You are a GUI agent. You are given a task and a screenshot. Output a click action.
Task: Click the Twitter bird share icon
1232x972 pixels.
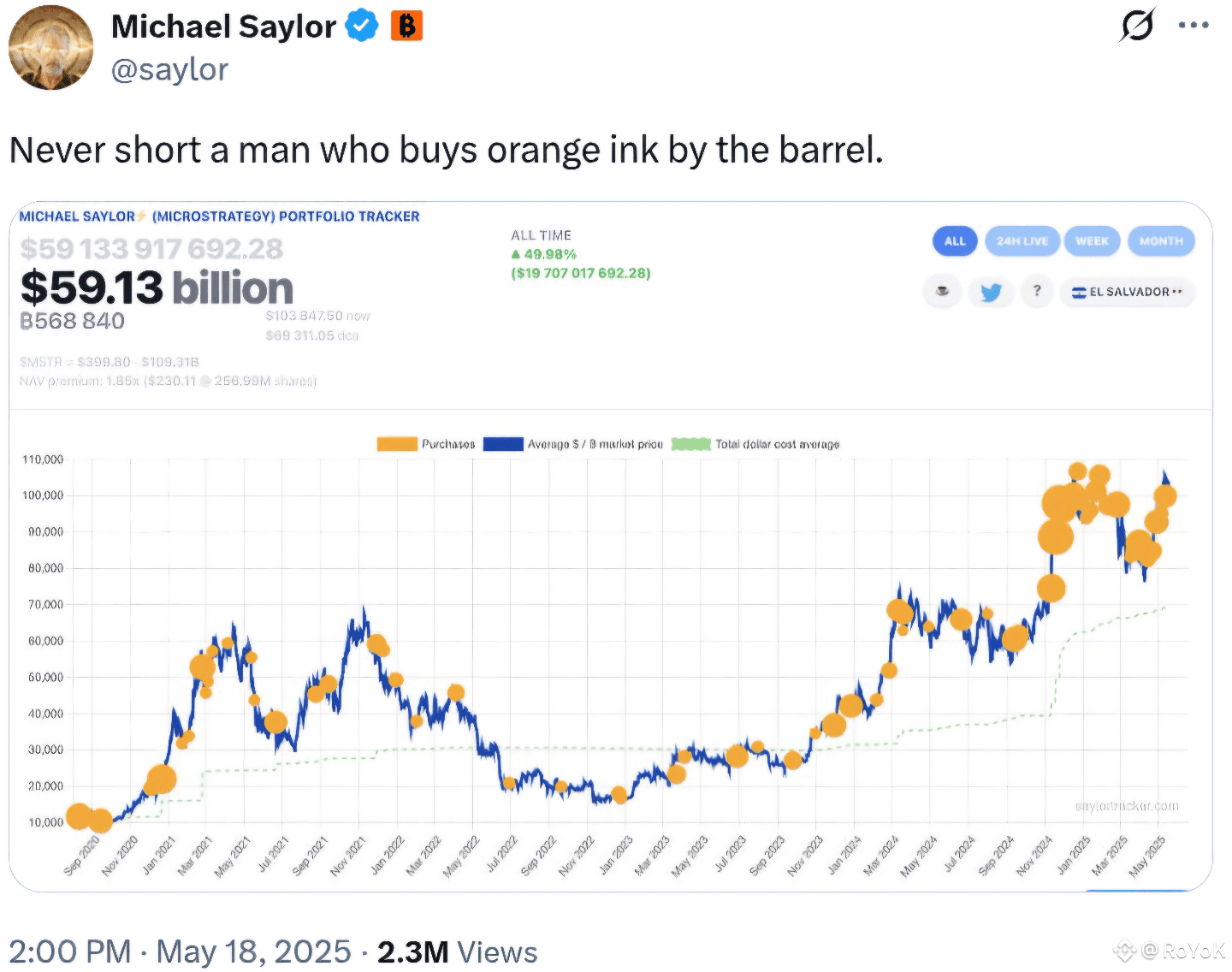(991, 292)
